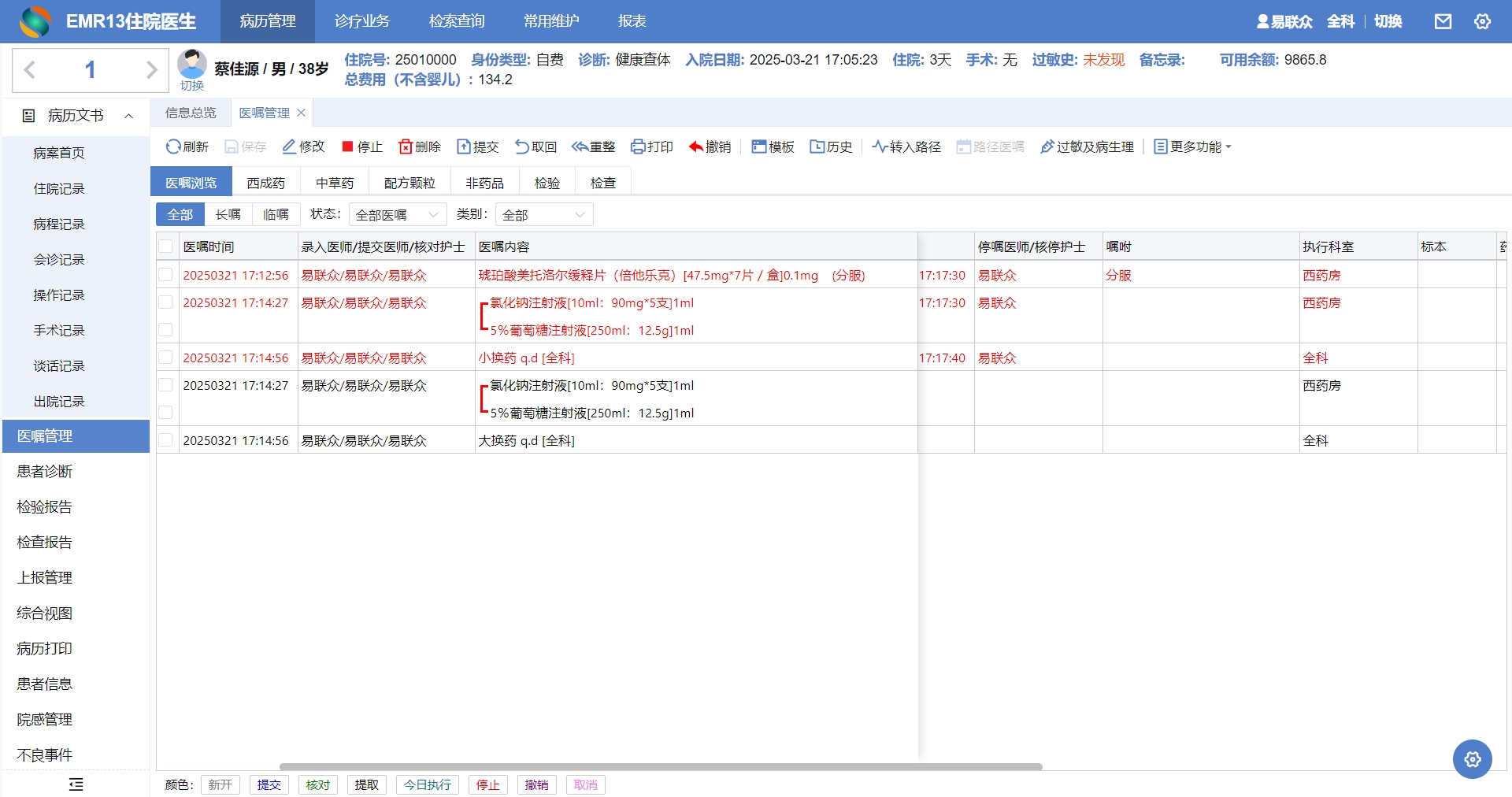Click the 转入路径 pathway icon
This screenshot has height=797, width=1512.
click(x=880, y=146)
